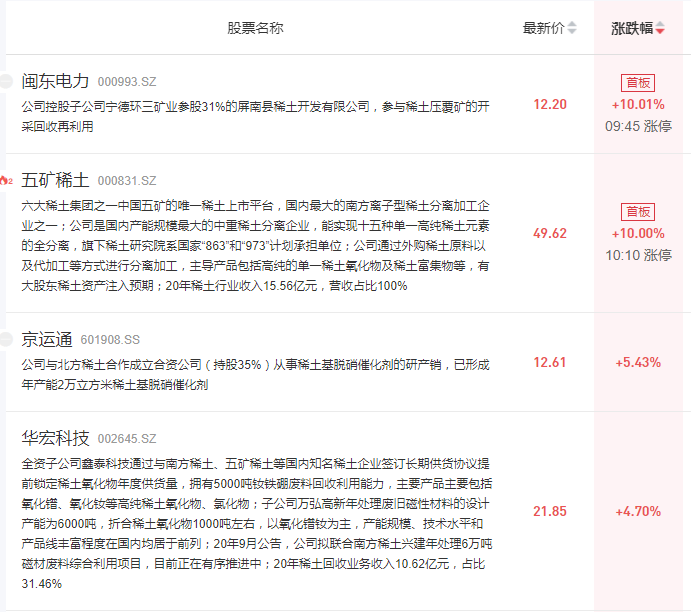Click the 09:45 涨停 time label

click(638, 126)
